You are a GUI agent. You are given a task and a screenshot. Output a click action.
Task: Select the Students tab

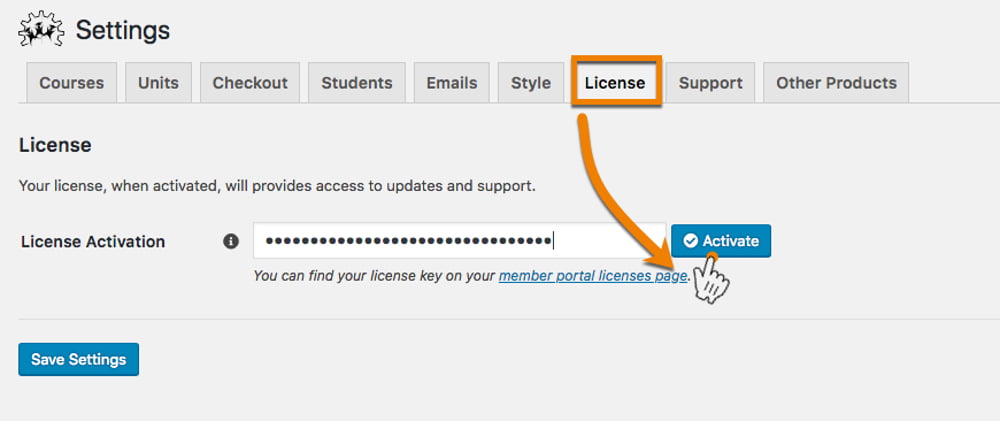[x=357, y=83]
